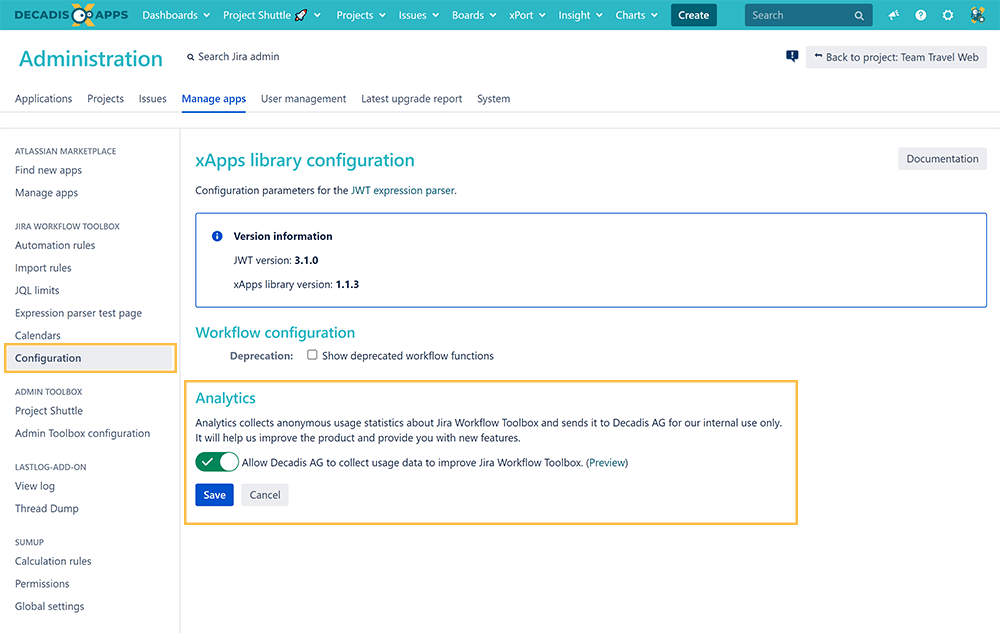Click the Create button
Screen dimensions: 1000x633
[x=694, y=15]
